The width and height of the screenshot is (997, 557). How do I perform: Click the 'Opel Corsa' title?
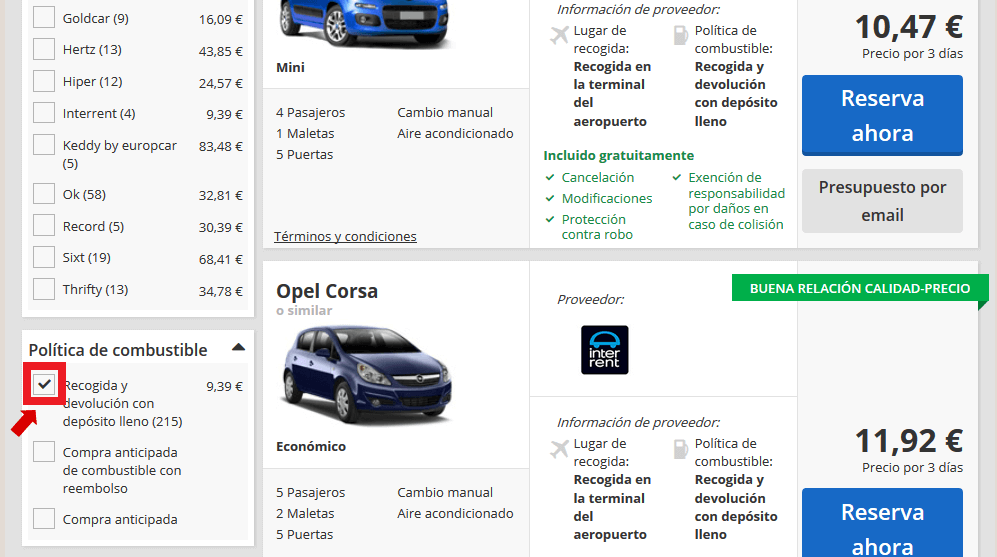point(327,291)
